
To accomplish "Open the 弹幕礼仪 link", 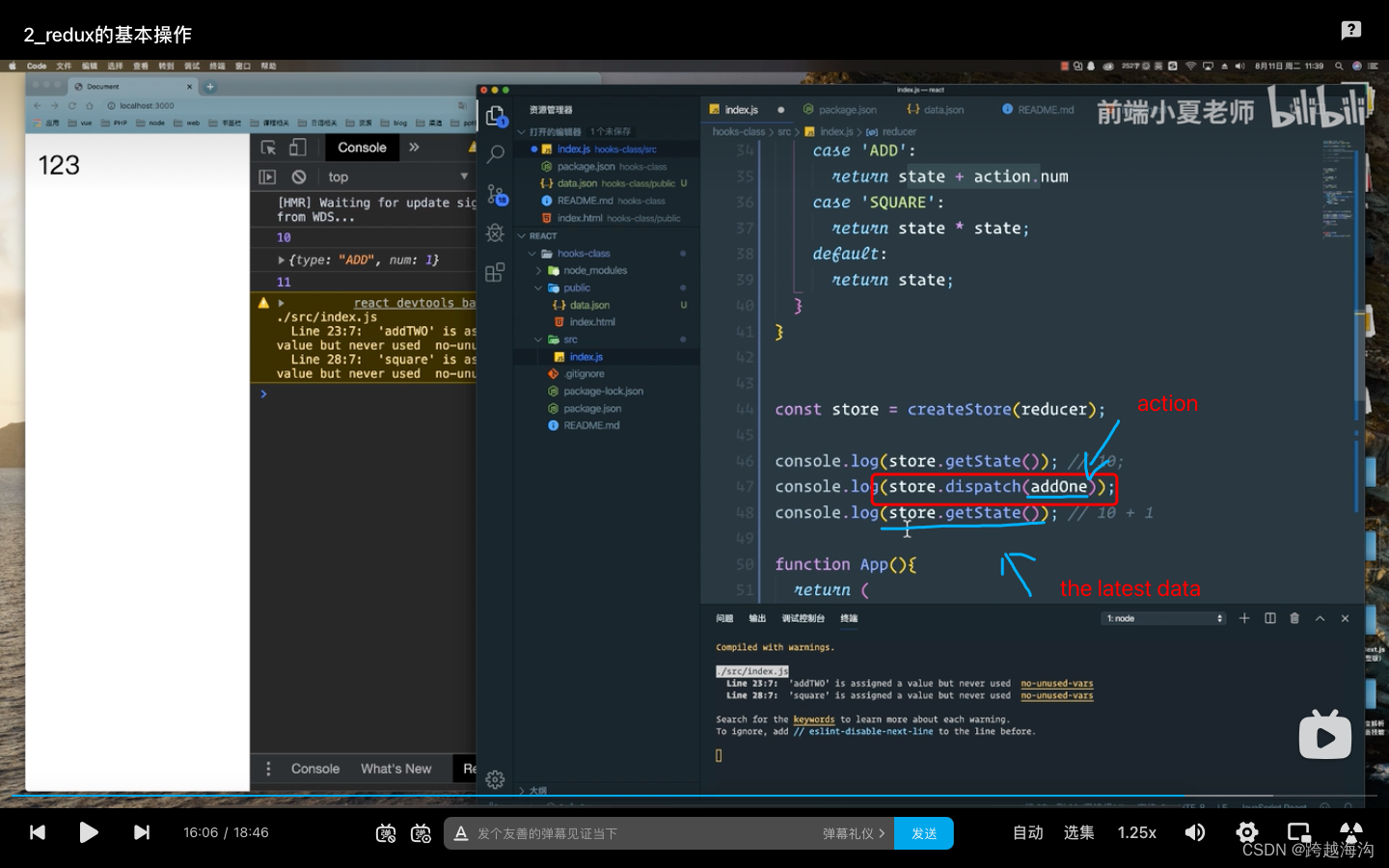I will pos(854,833).
